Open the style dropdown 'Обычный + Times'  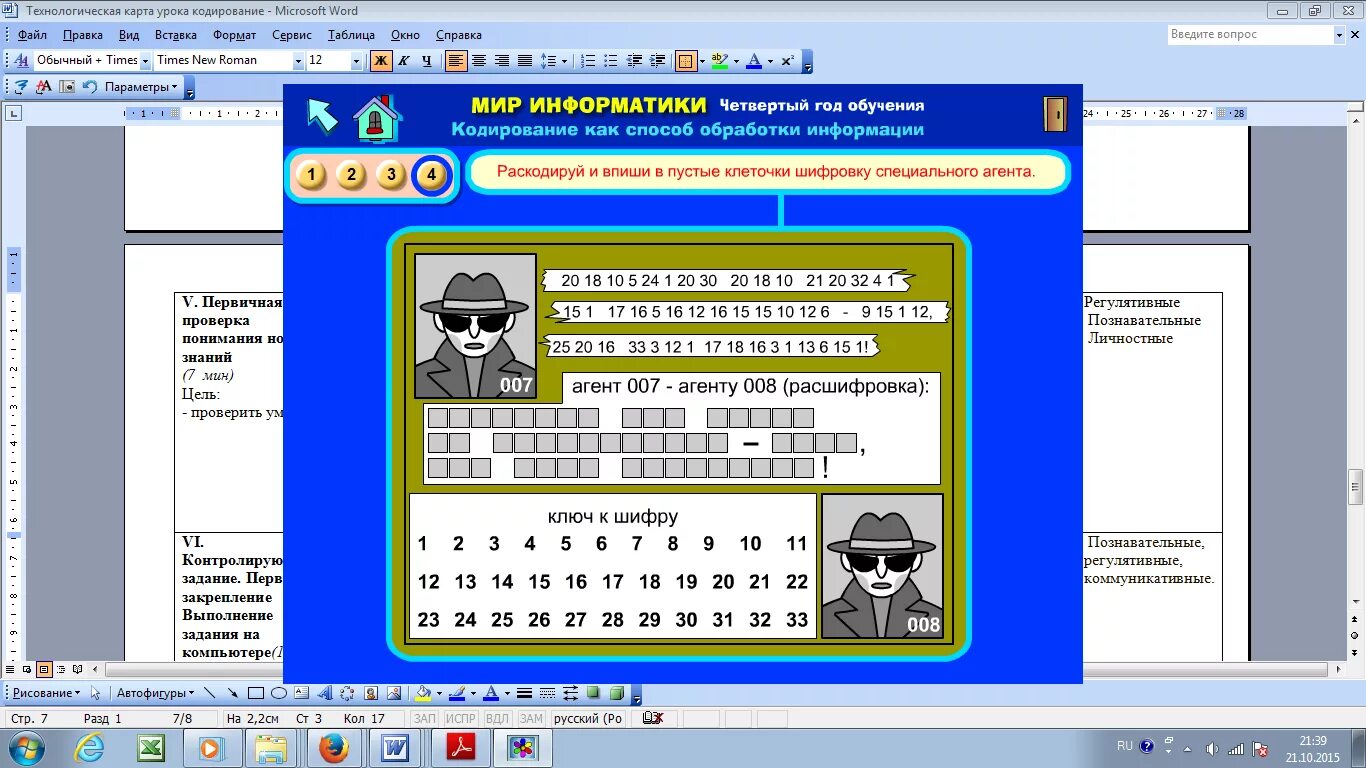146,61
